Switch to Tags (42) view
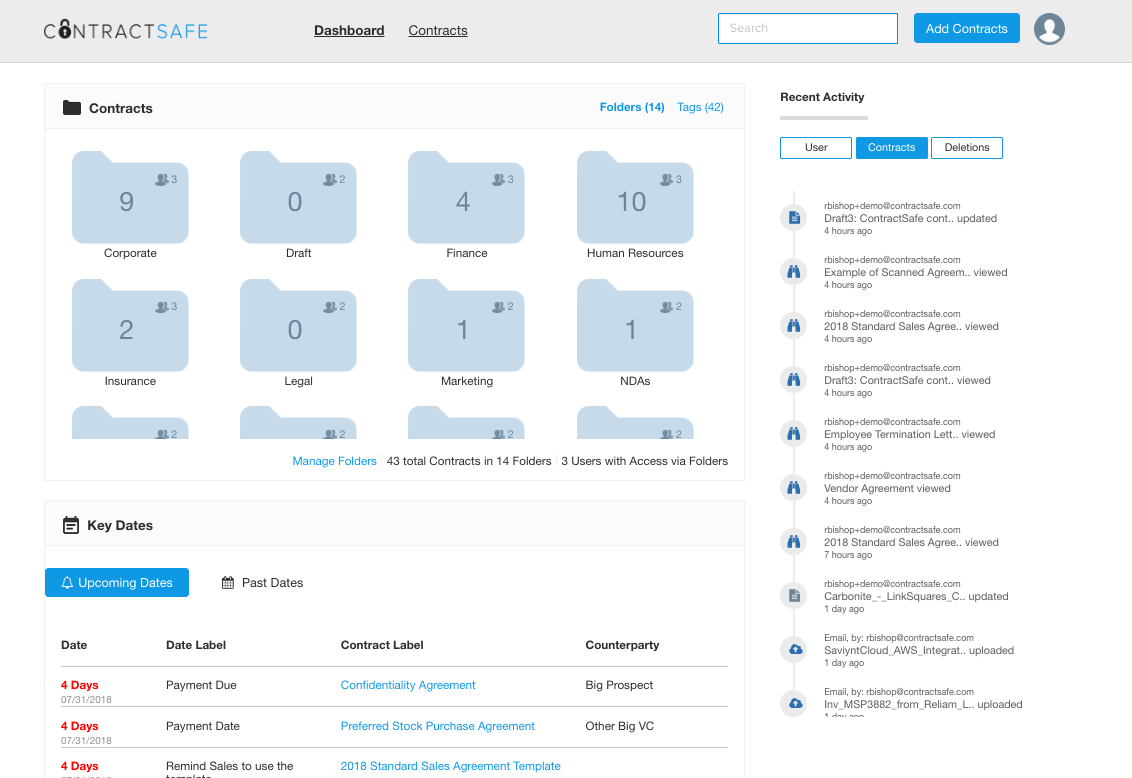1132x778 pixels. click(x=700, y=107)
